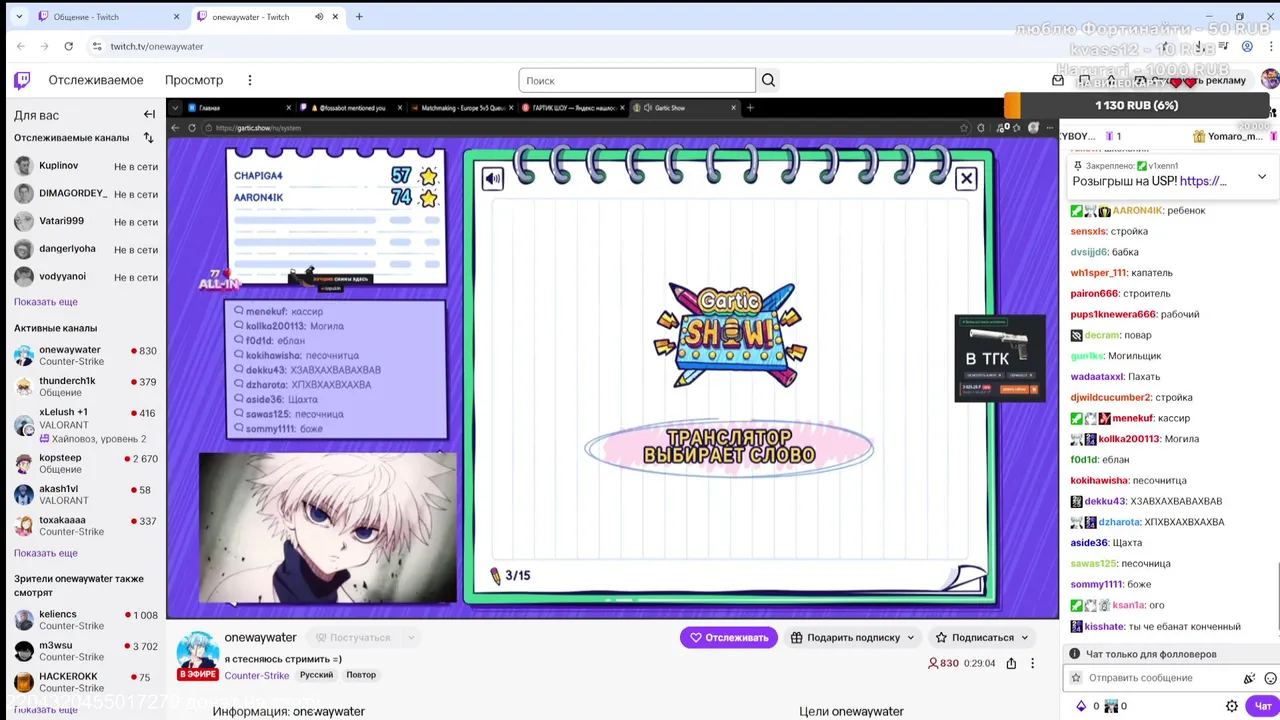Viewport: 1280px width, 720px height.
Task: Reload the Twitch page
Action: tap(68, 46)
